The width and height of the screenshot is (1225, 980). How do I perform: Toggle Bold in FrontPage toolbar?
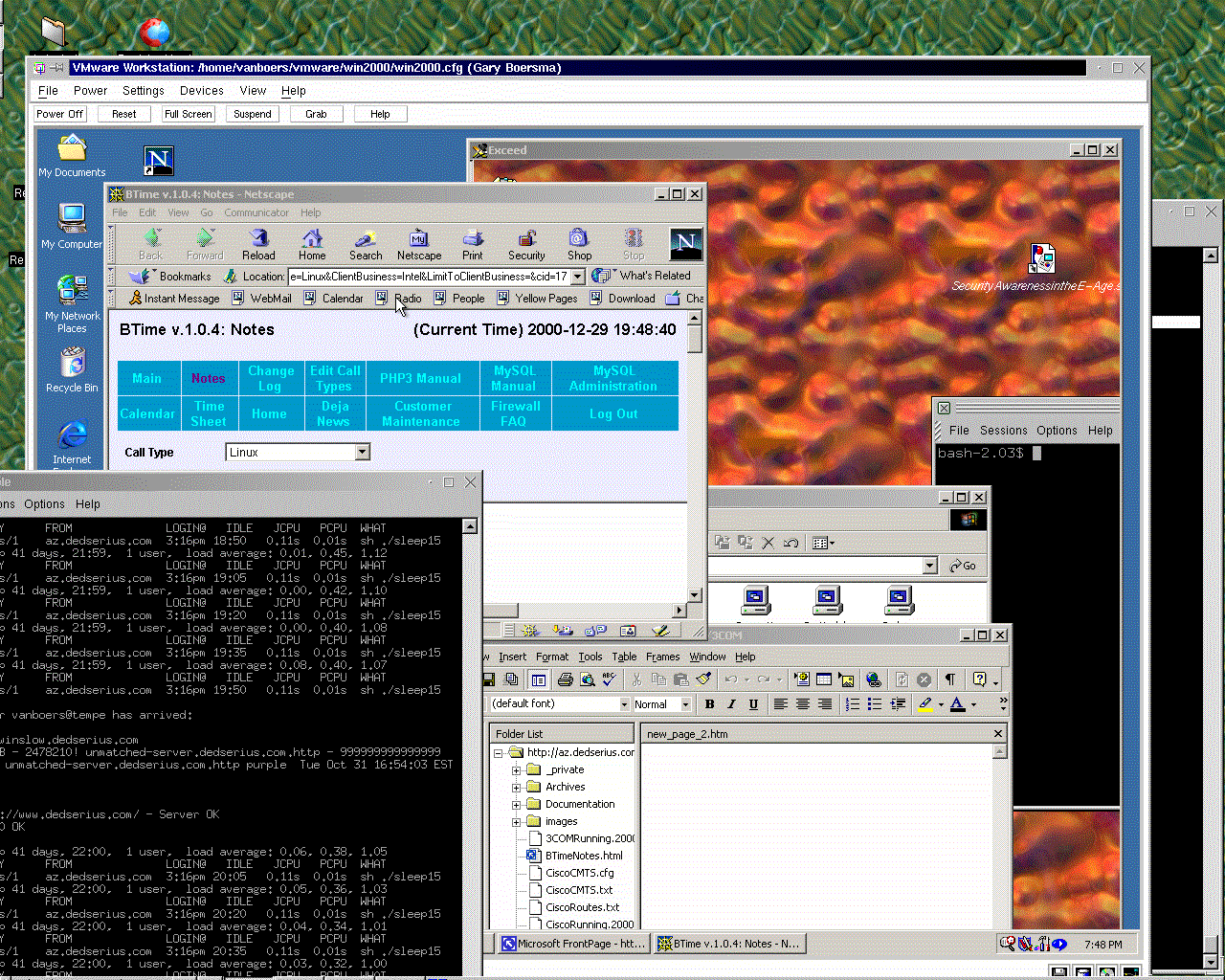click(709, 704)
